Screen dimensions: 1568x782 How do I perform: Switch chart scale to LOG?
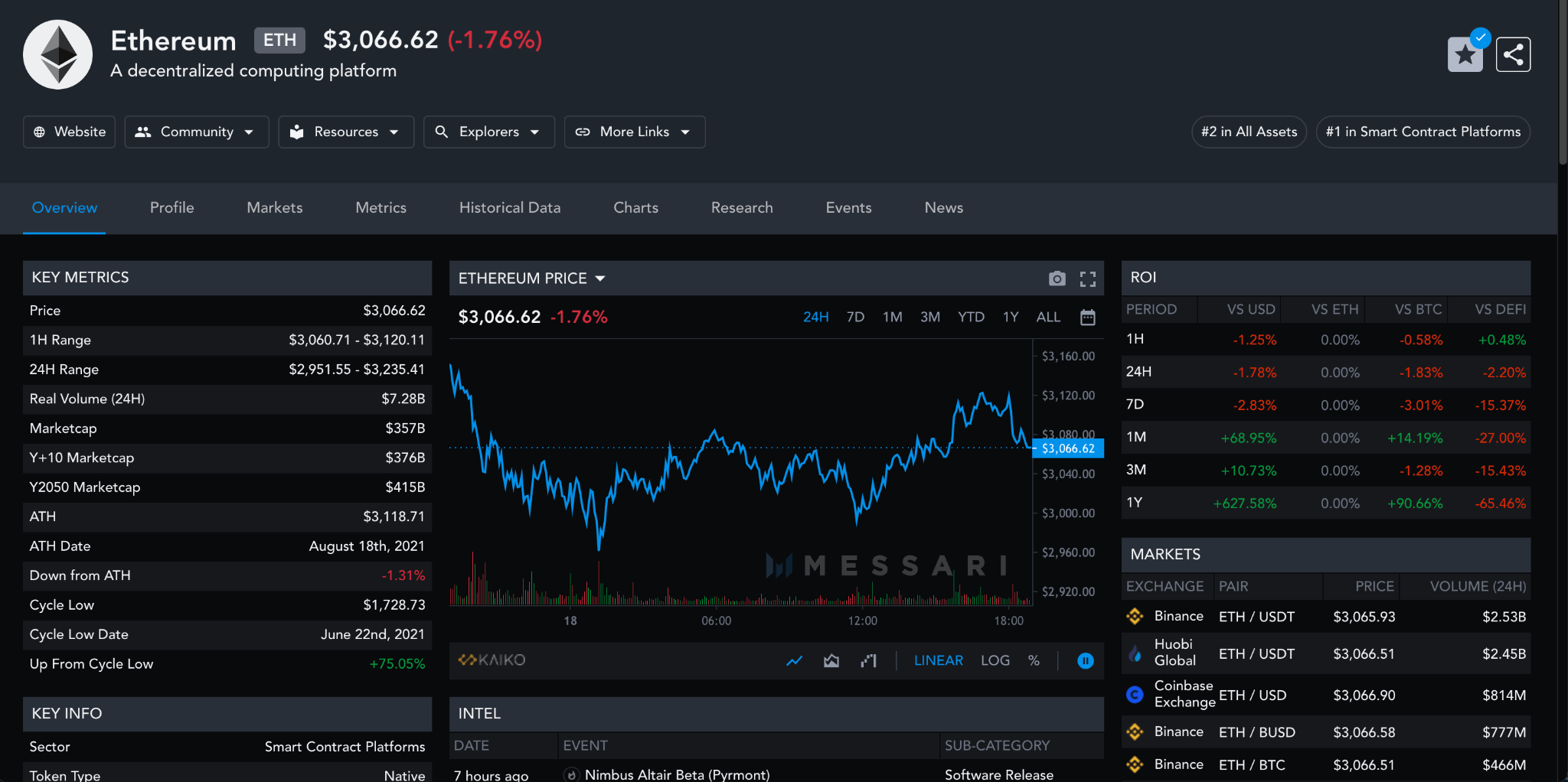coord(995,660)
